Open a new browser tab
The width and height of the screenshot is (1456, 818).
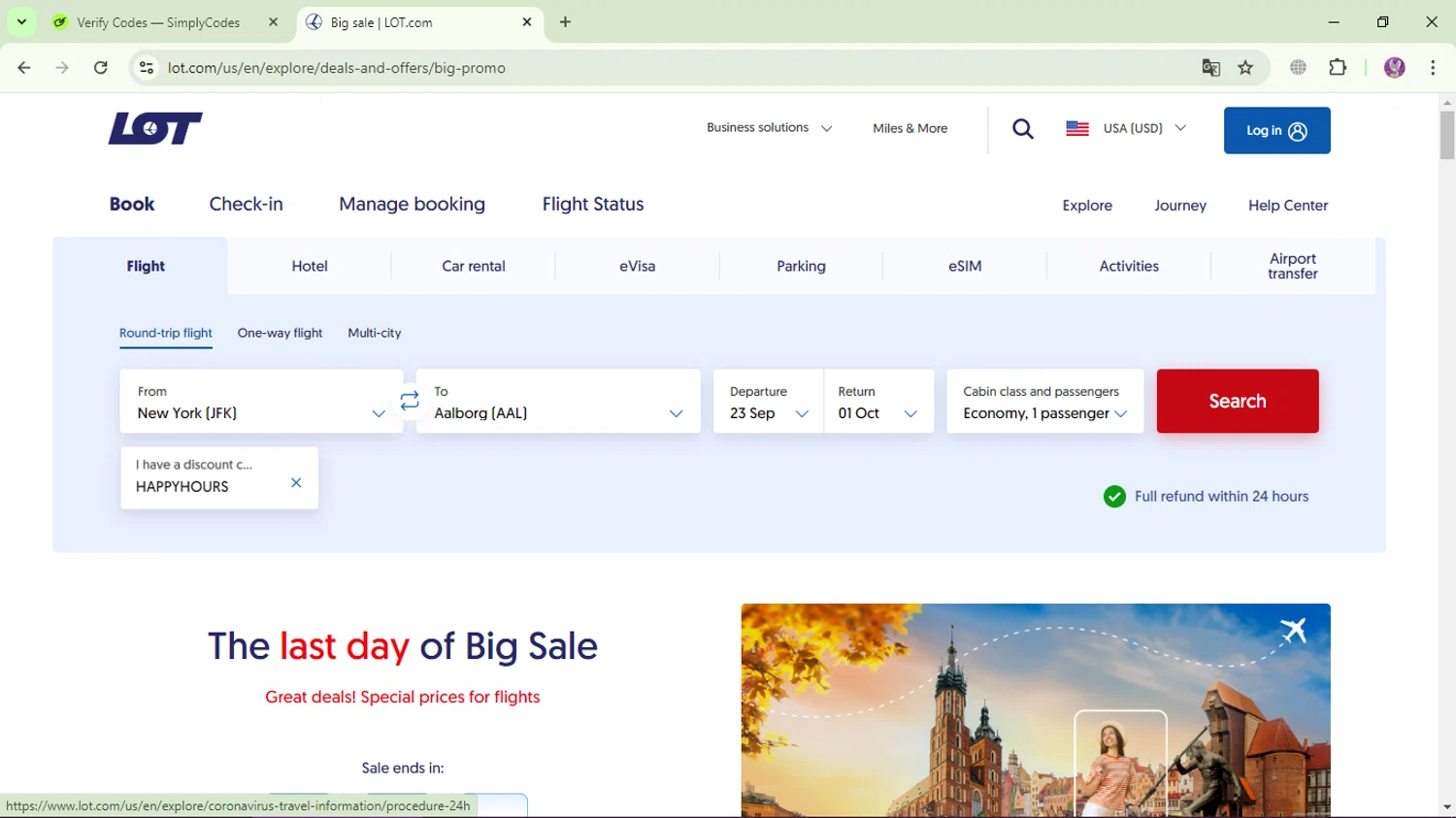pyautogui.click(x=565, y=22)
